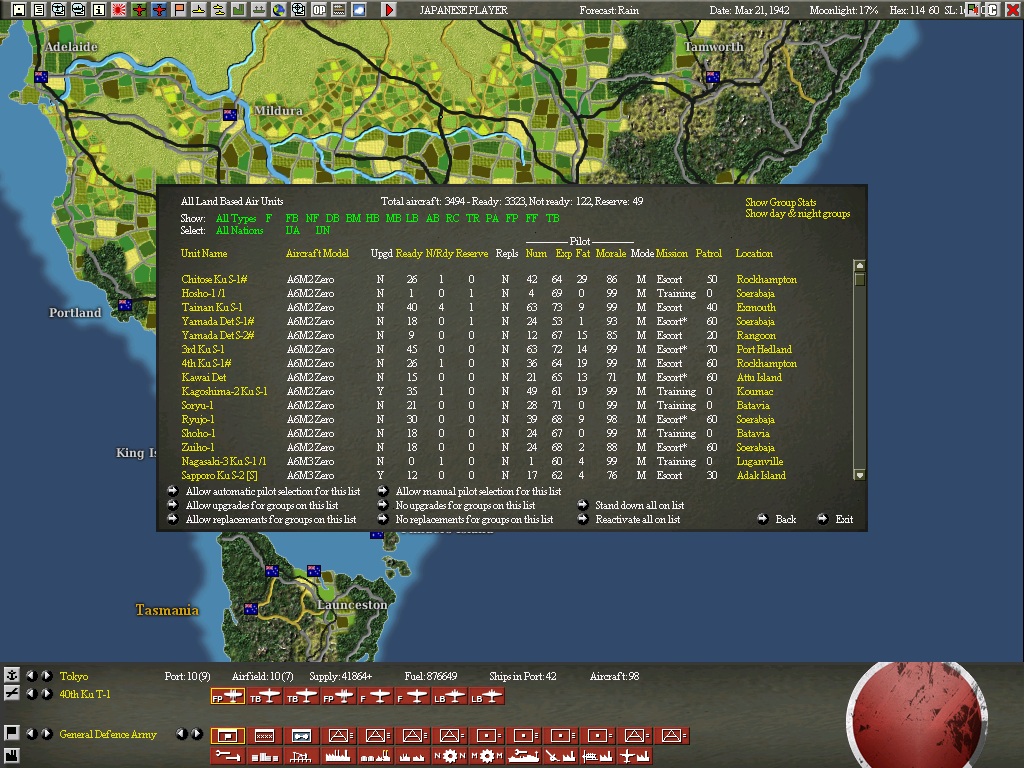1024x768 pixels.
Task: Select the first F fighter unit icon
Action: tap(376, 697)
